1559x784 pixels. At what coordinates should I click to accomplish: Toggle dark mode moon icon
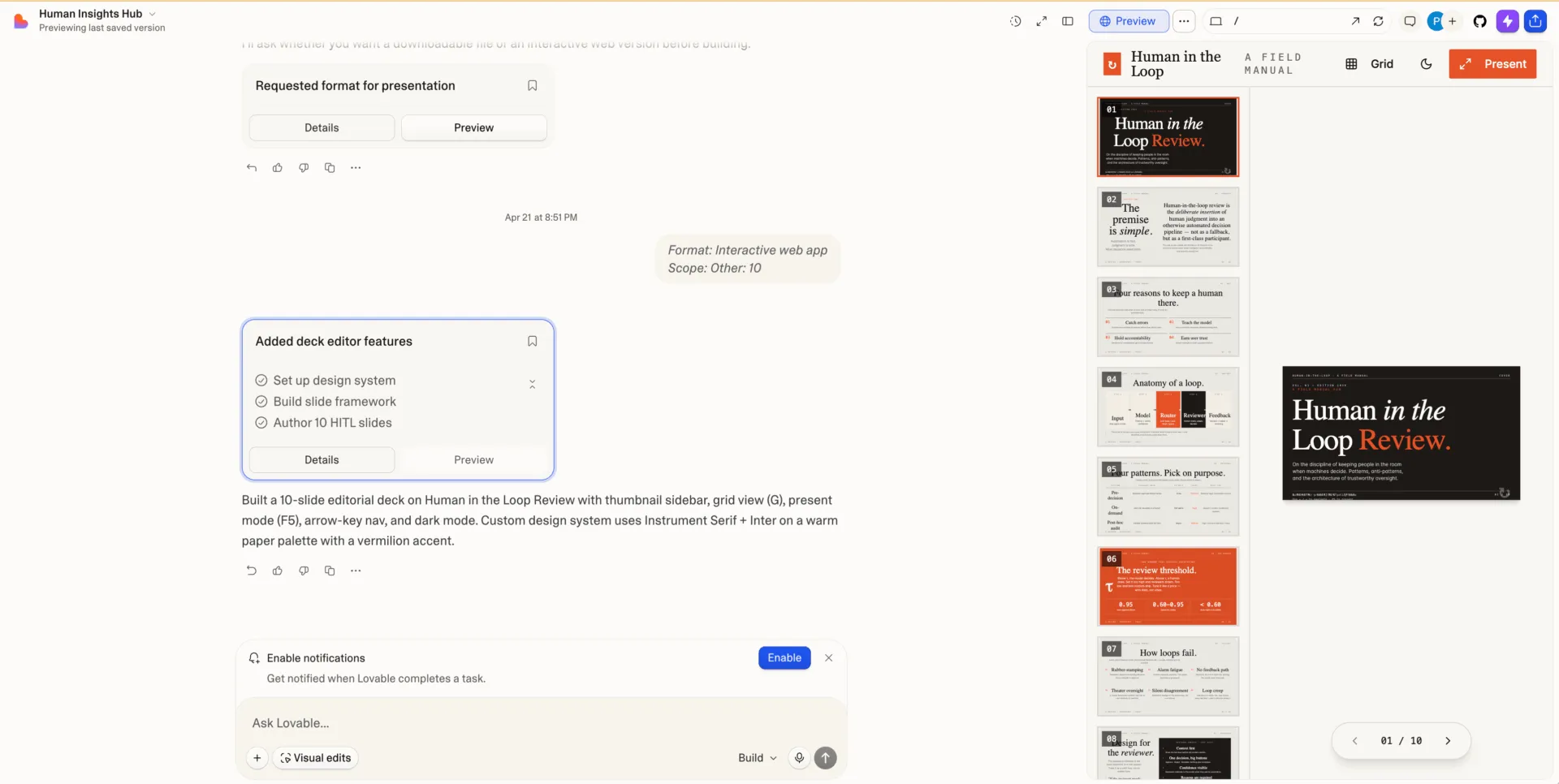(1427, 64)
